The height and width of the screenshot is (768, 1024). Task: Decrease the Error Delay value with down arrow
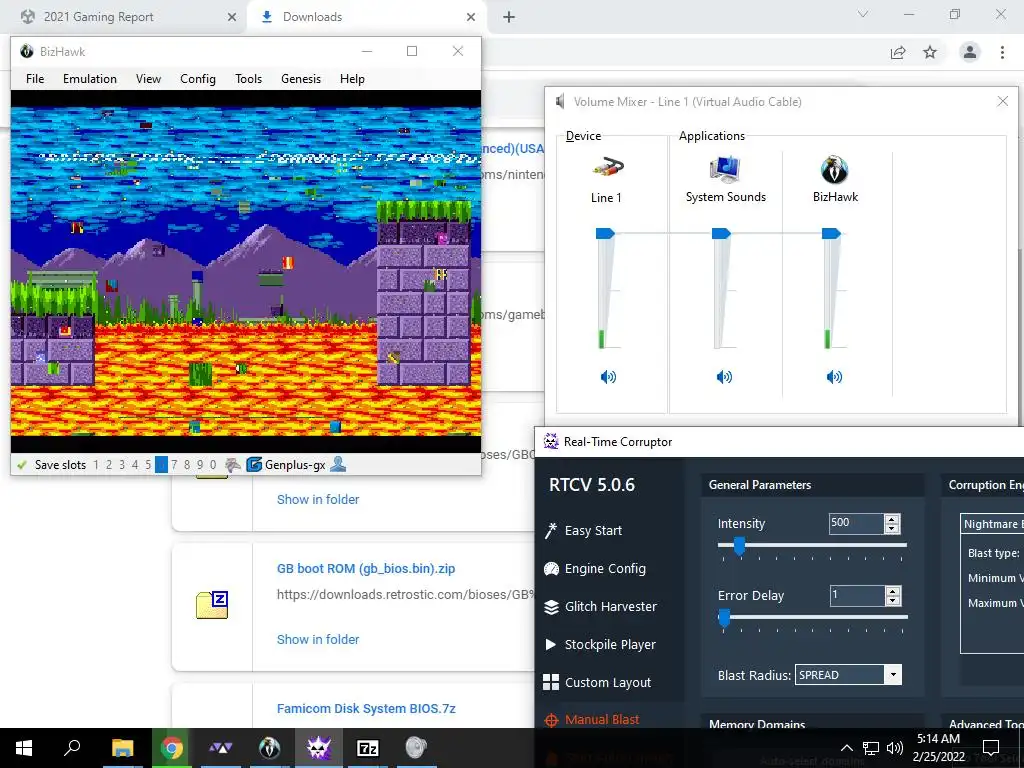[892, 600]
